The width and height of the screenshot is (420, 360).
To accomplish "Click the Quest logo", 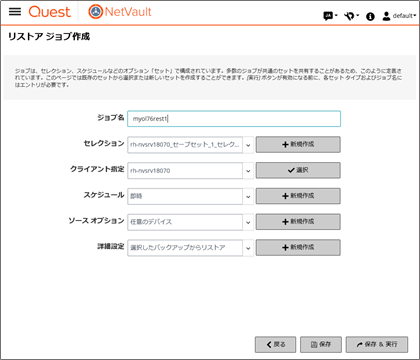I will pos(50,12).
